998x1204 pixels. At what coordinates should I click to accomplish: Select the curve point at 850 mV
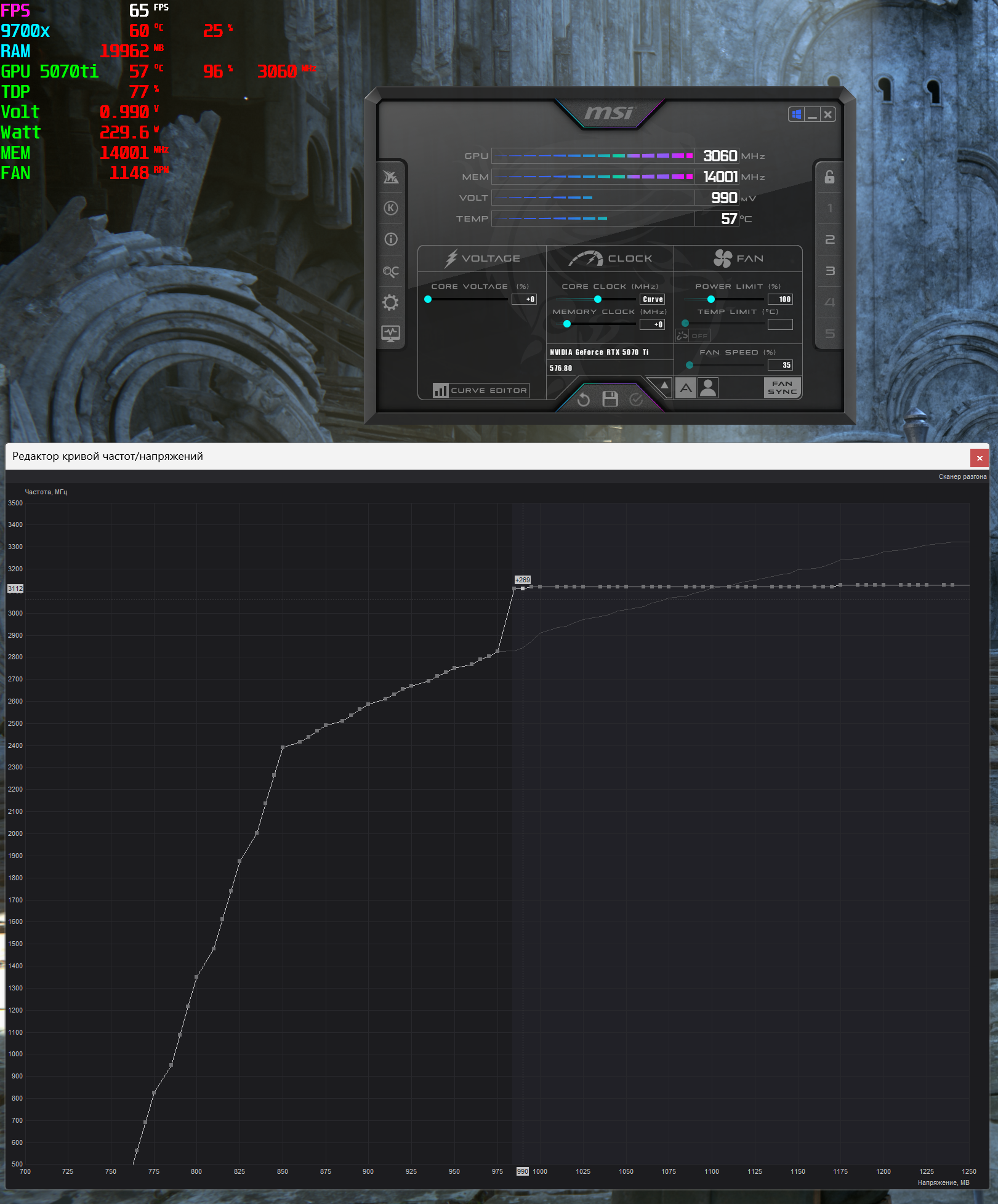283,747
